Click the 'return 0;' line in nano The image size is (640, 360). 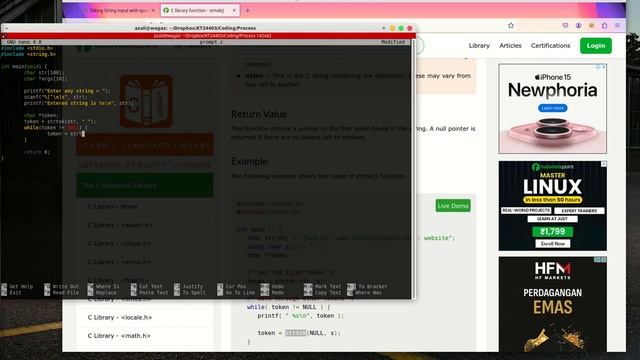pyautogui.click(x=37, y=152)
